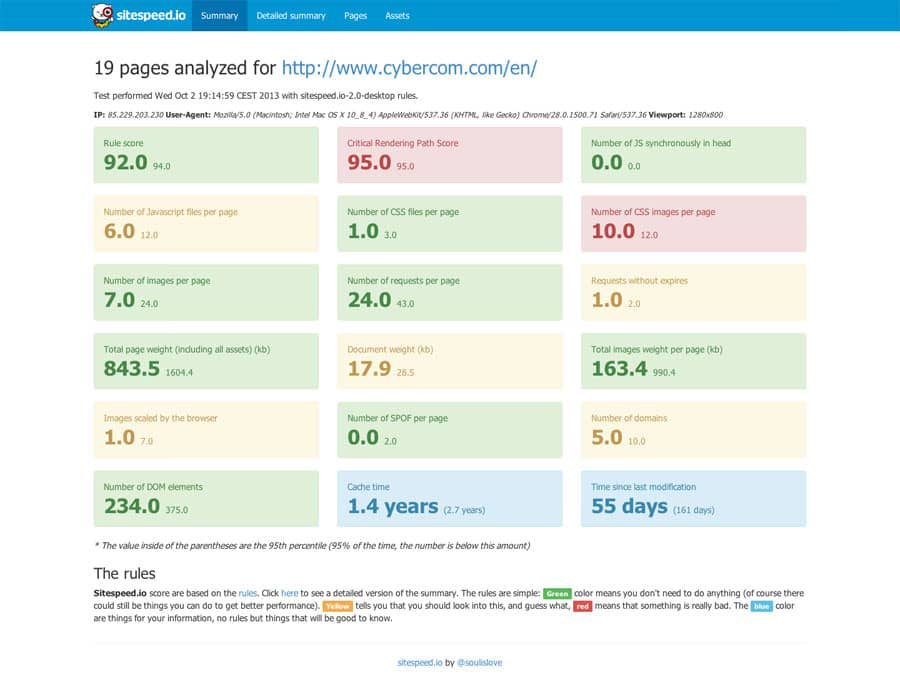This screenshot has width=900, height=675.
Task: Follow the 'here' detailed summary link
Action: click(x=289, y=593)
